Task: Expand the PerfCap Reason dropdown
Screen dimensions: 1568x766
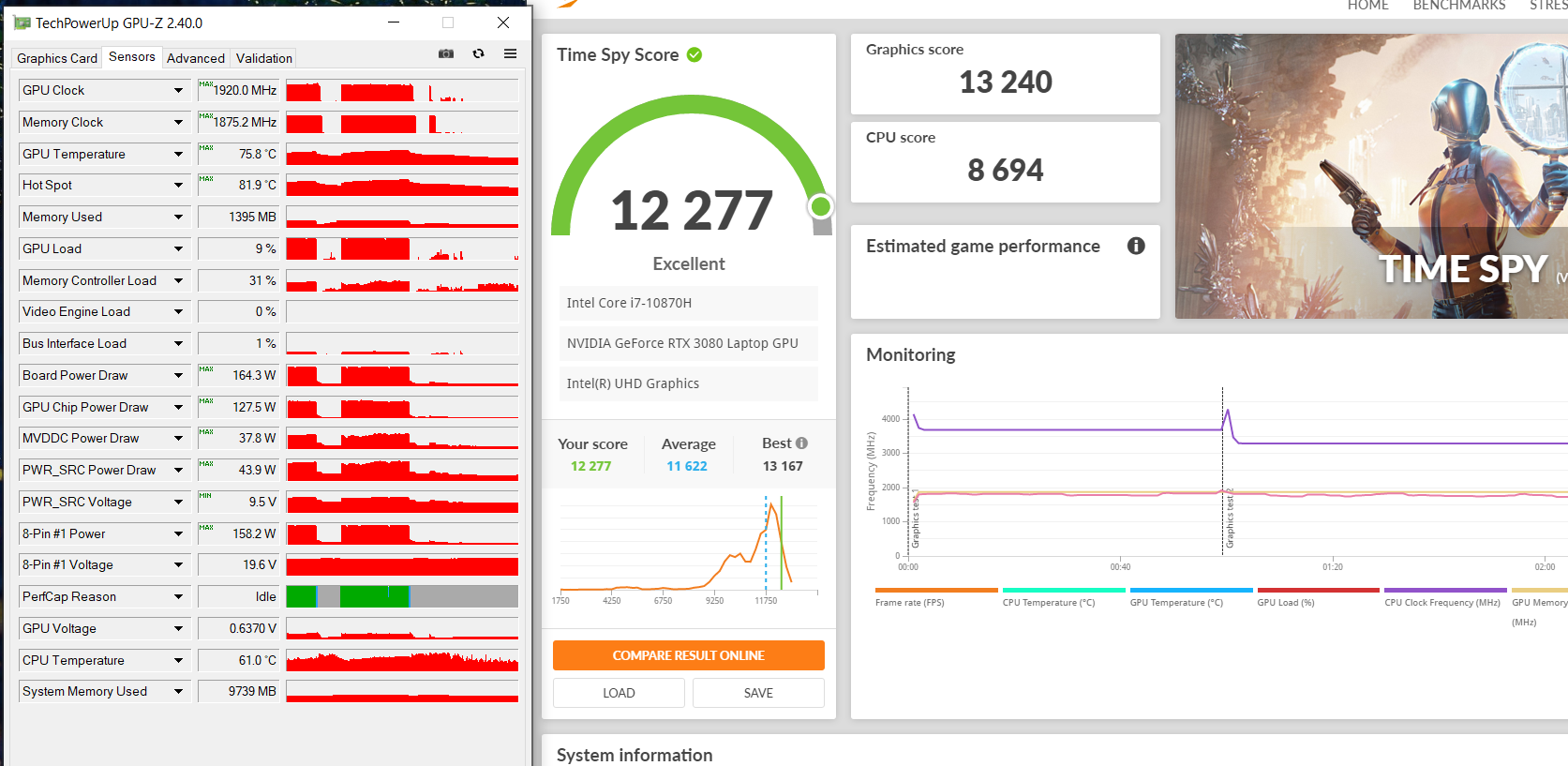Action: pyautogui.click(x=178, y=596)
